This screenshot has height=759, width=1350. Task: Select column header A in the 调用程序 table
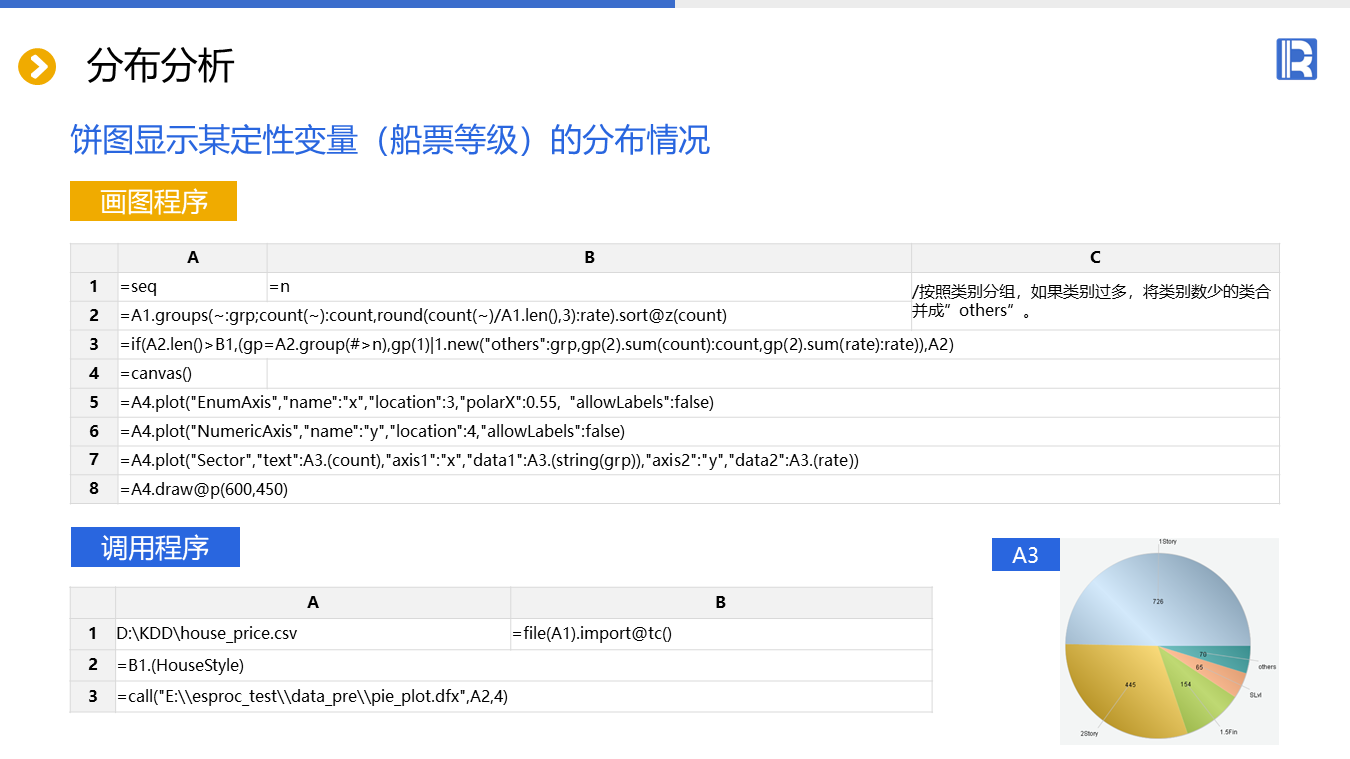click(313, 603)
